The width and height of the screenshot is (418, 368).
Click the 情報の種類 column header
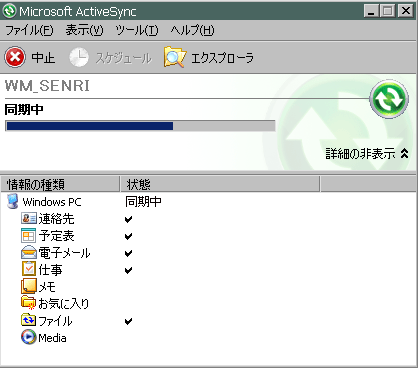point(60,184)
